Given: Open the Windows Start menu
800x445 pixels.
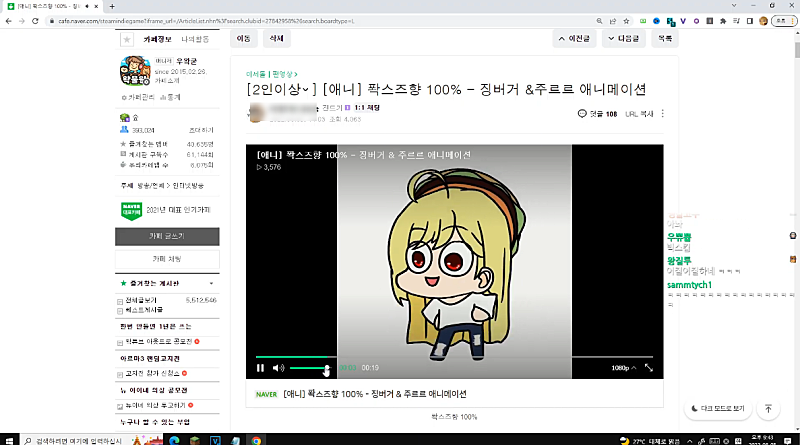Looking at the screenshot, I should (x=9, y=440).
